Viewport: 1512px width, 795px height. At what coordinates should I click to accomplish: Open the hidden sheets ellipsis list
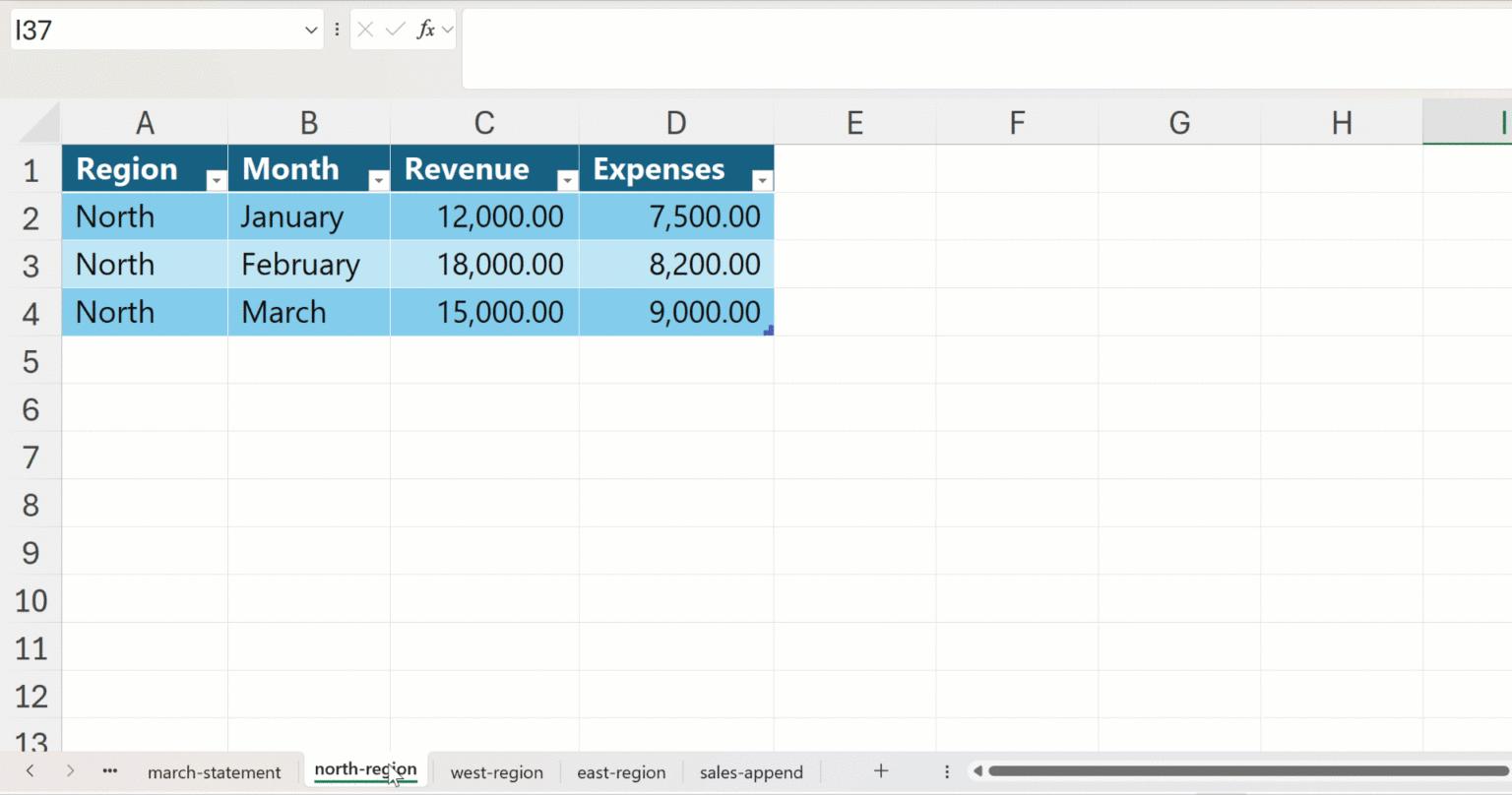pyautogui.click(x=110, y=771)
